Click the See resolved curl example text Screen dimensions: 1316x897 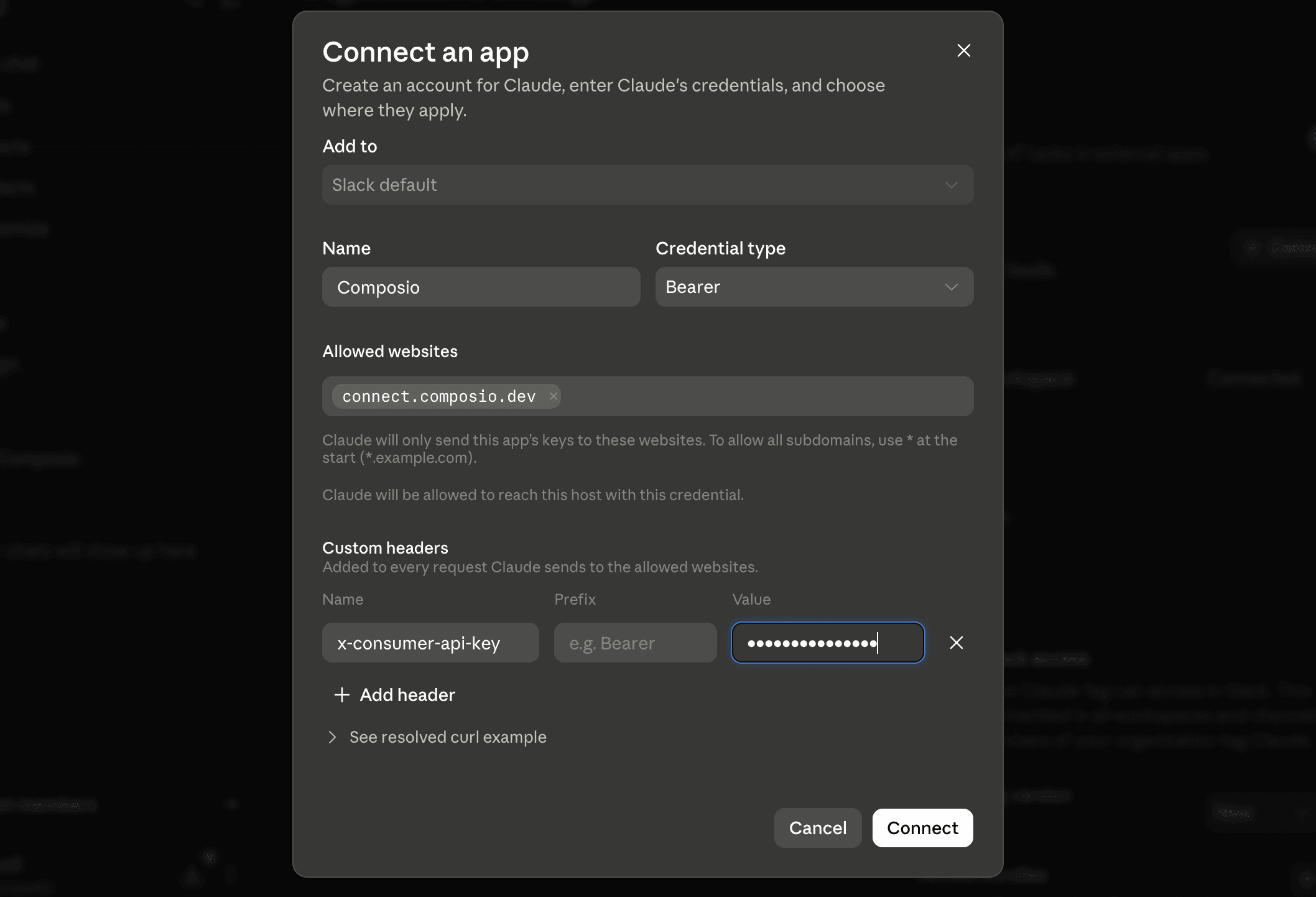[448, 737]
